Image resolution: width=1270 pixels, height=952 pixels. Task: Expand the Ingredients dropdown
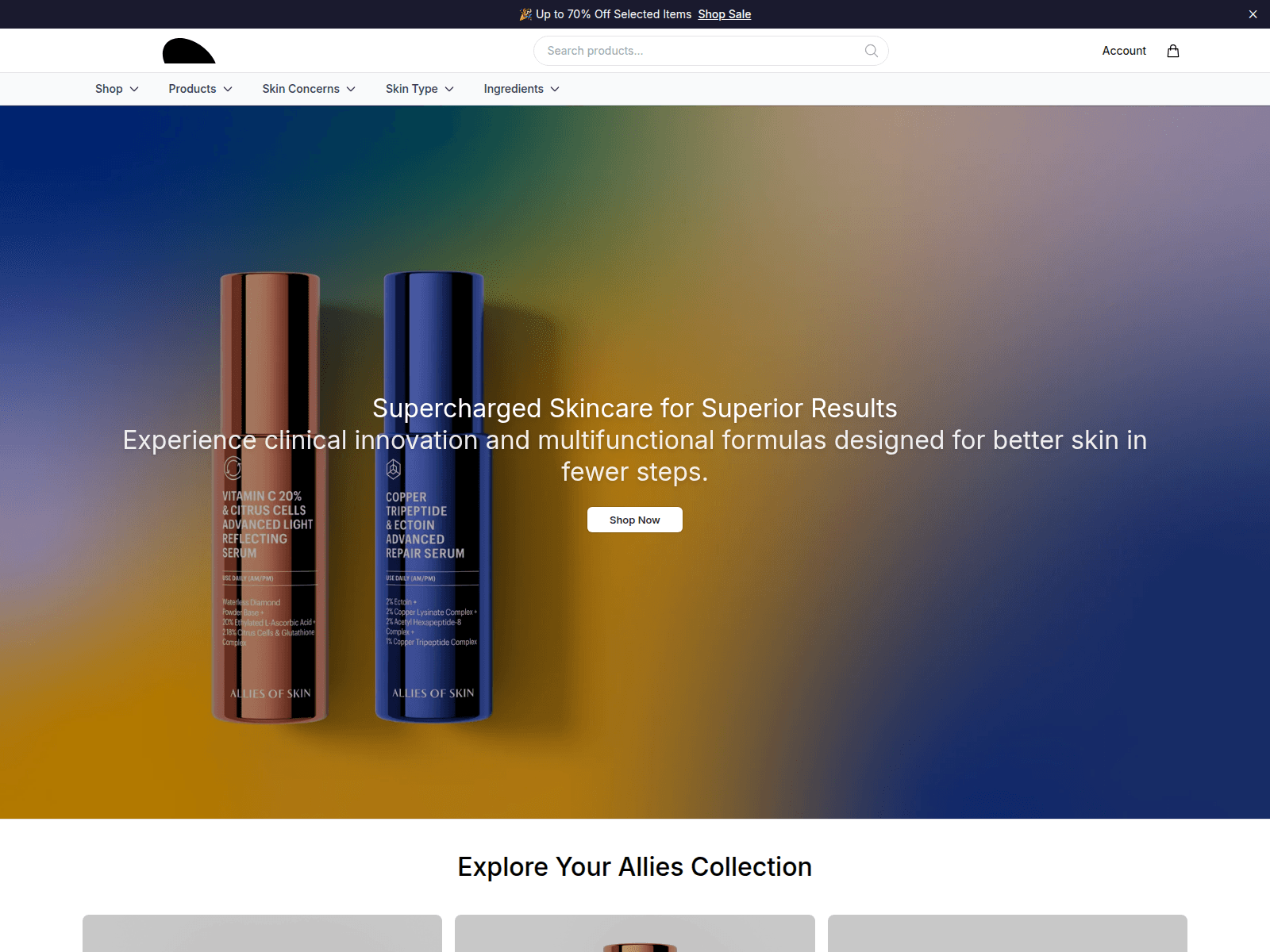pos(521,89)
